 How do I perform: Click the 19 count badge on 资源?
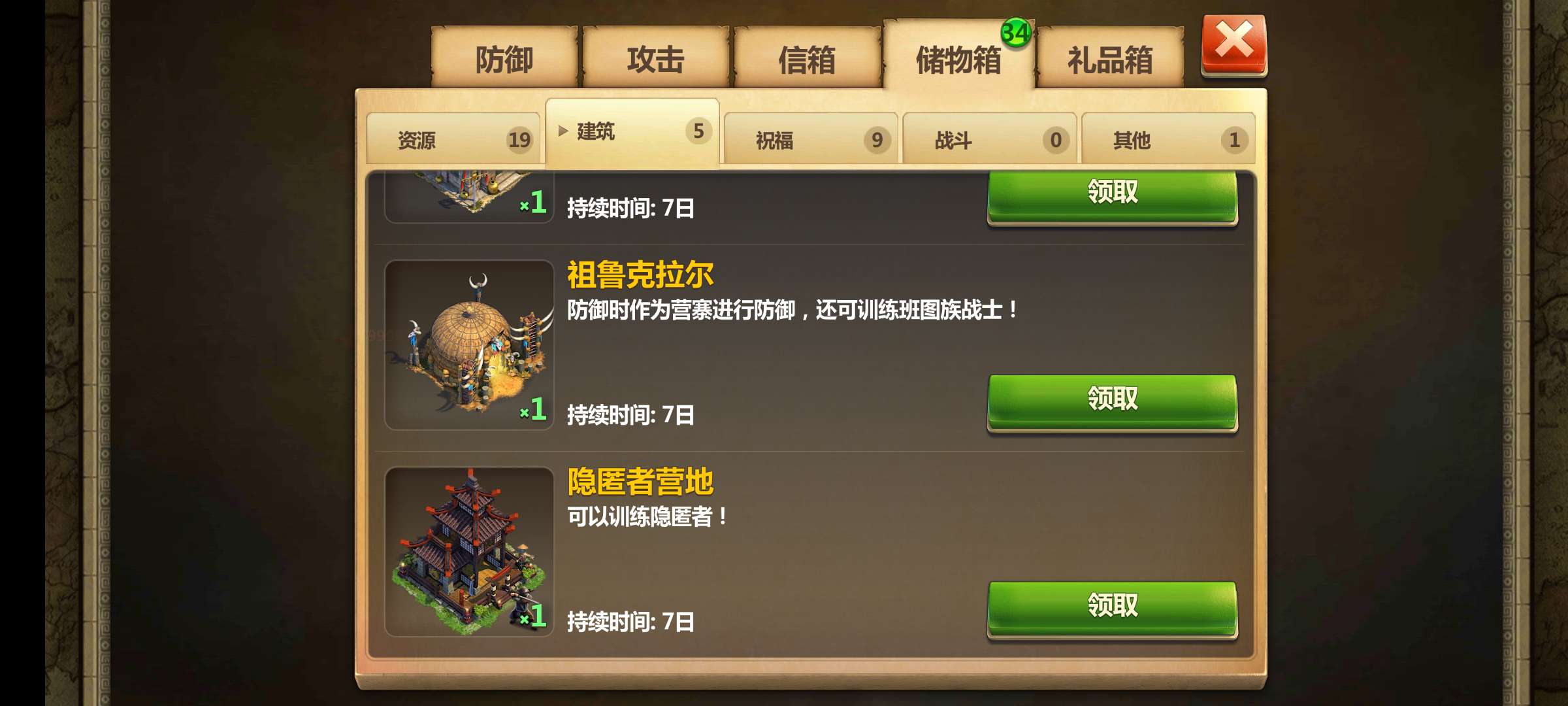(x=519, y=139)
